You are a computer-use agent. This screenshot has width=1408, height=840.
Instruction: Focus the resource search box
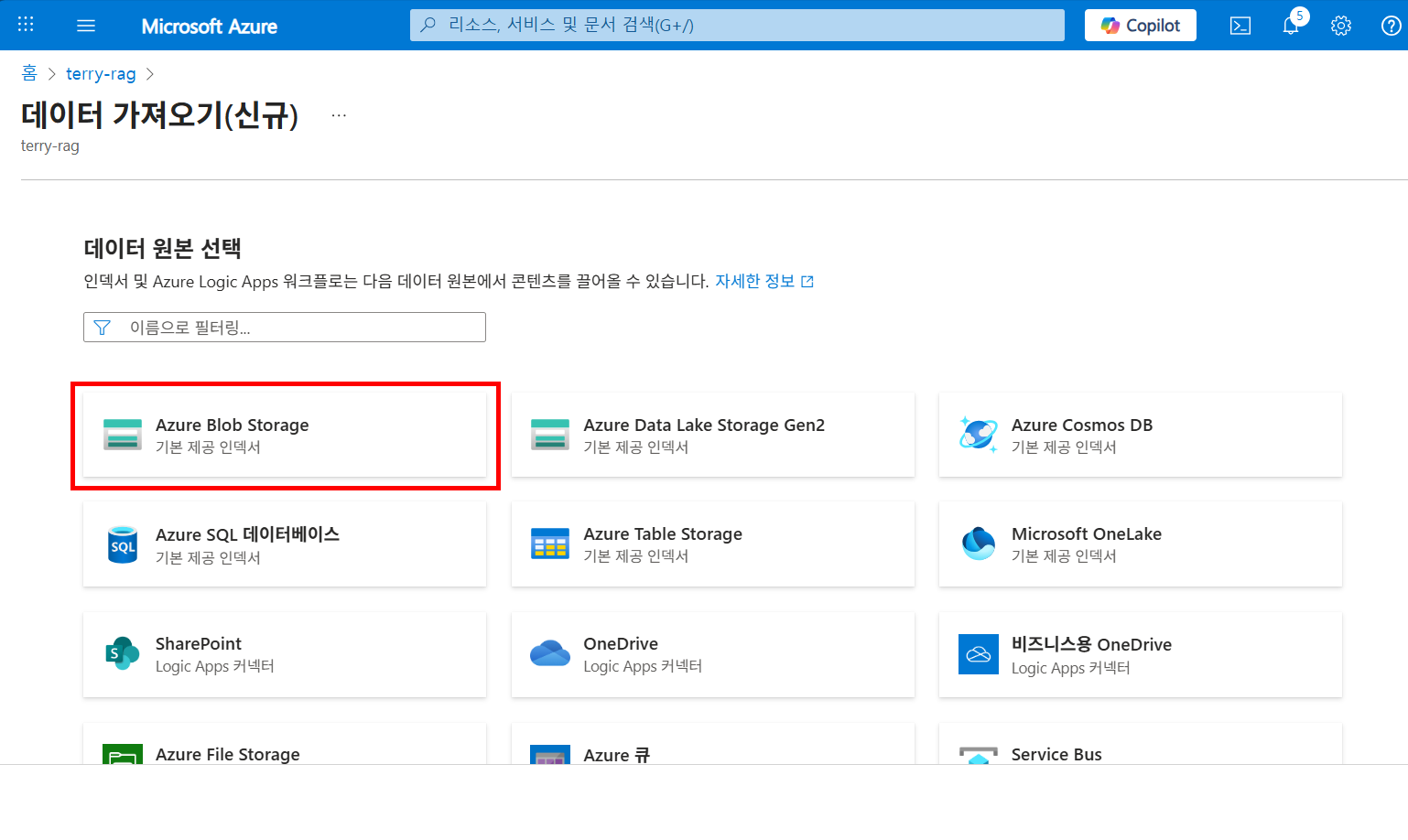[737, 26]
